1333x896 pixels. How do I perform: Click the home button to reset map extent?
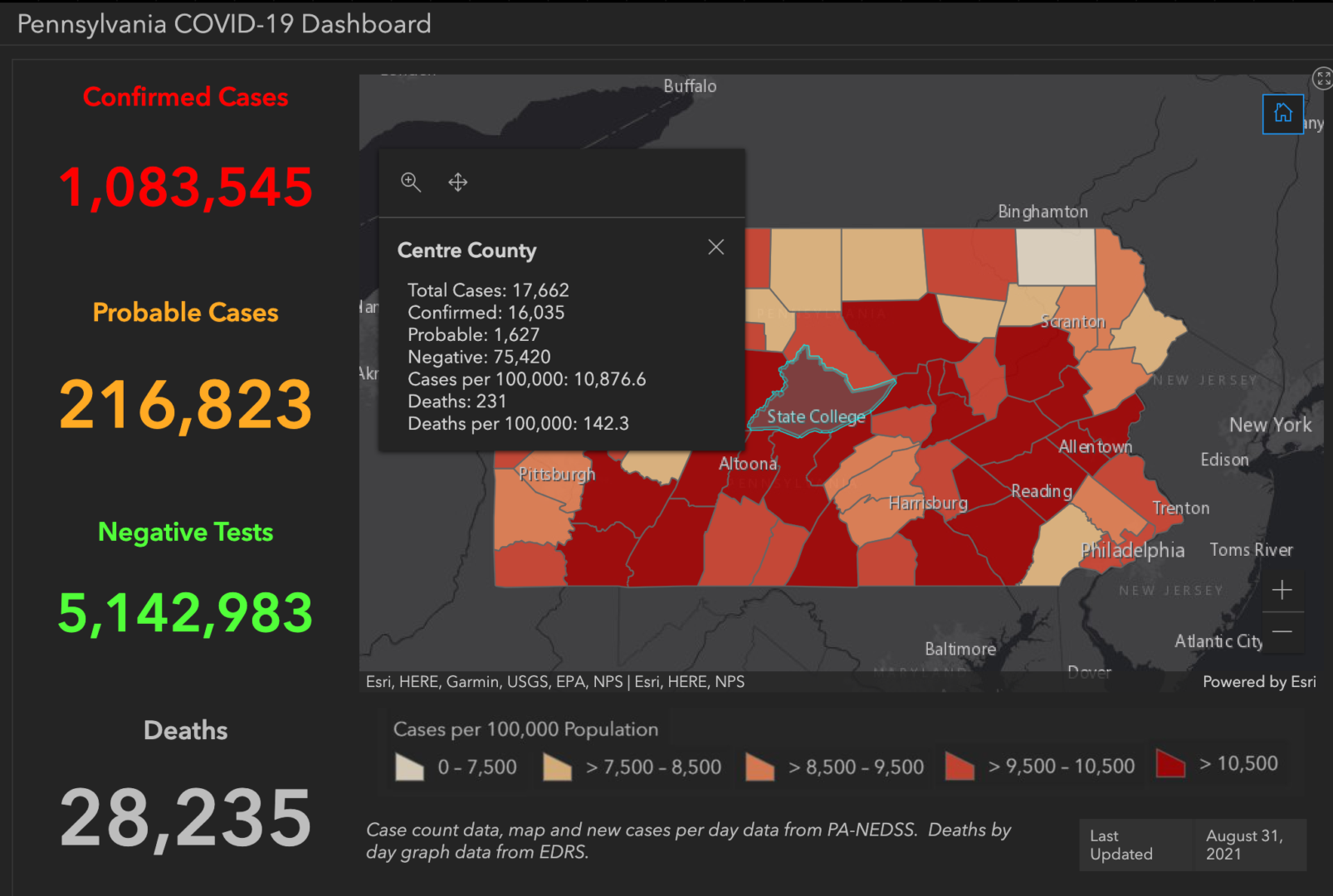1282,114
